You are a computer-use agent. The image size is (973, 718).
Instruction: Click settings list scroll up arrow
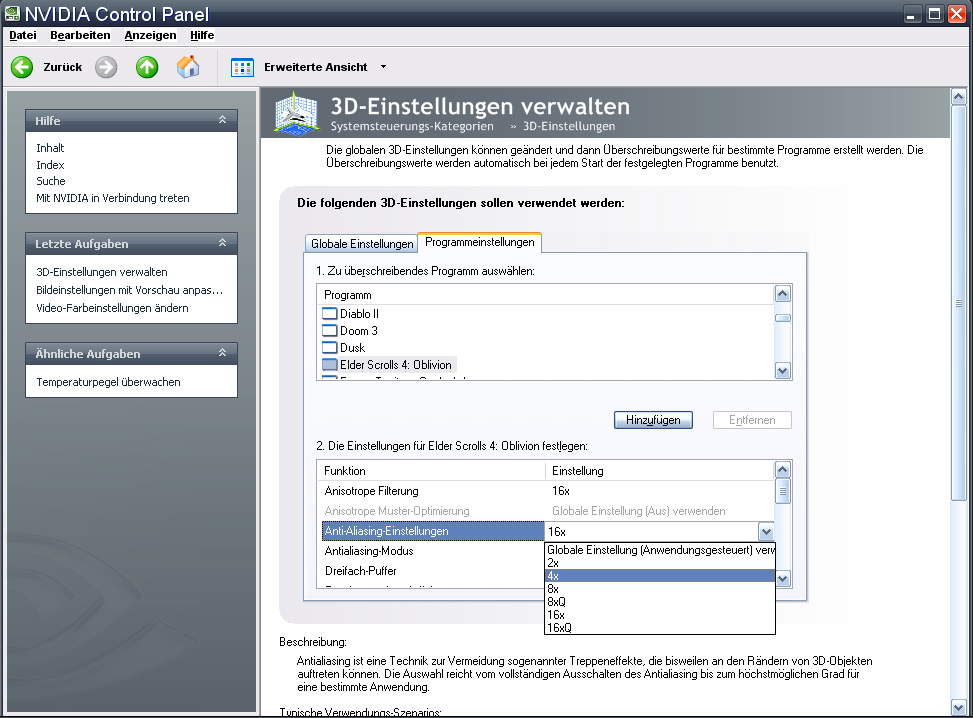783,470
